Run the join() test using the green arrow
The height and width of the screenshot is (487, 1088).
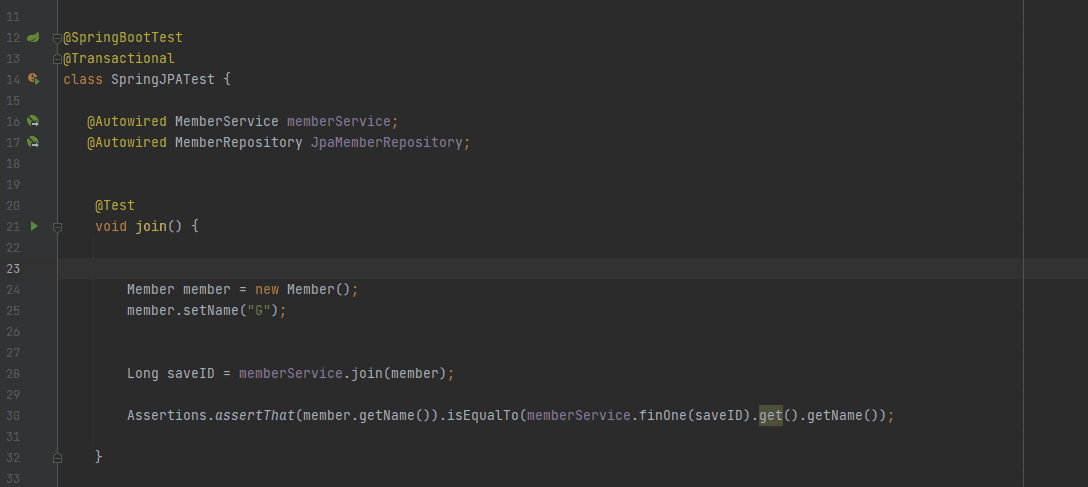33,226
